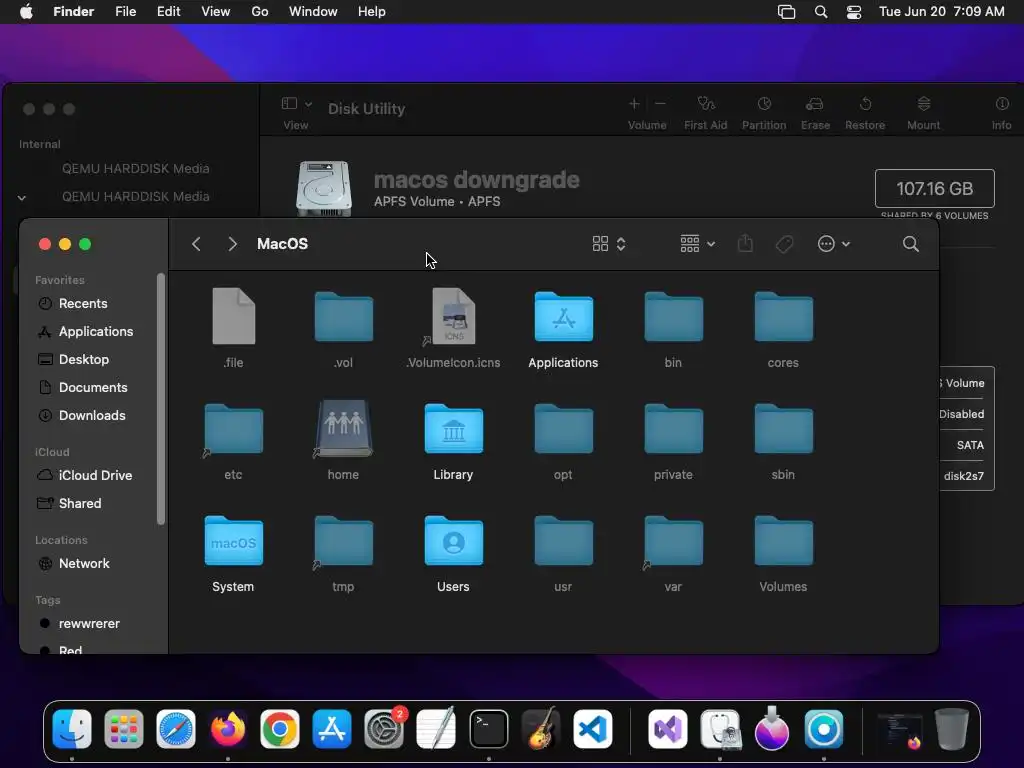
Task: Click the Tags icon in Finder toolbar
Action: click(784, 244)
